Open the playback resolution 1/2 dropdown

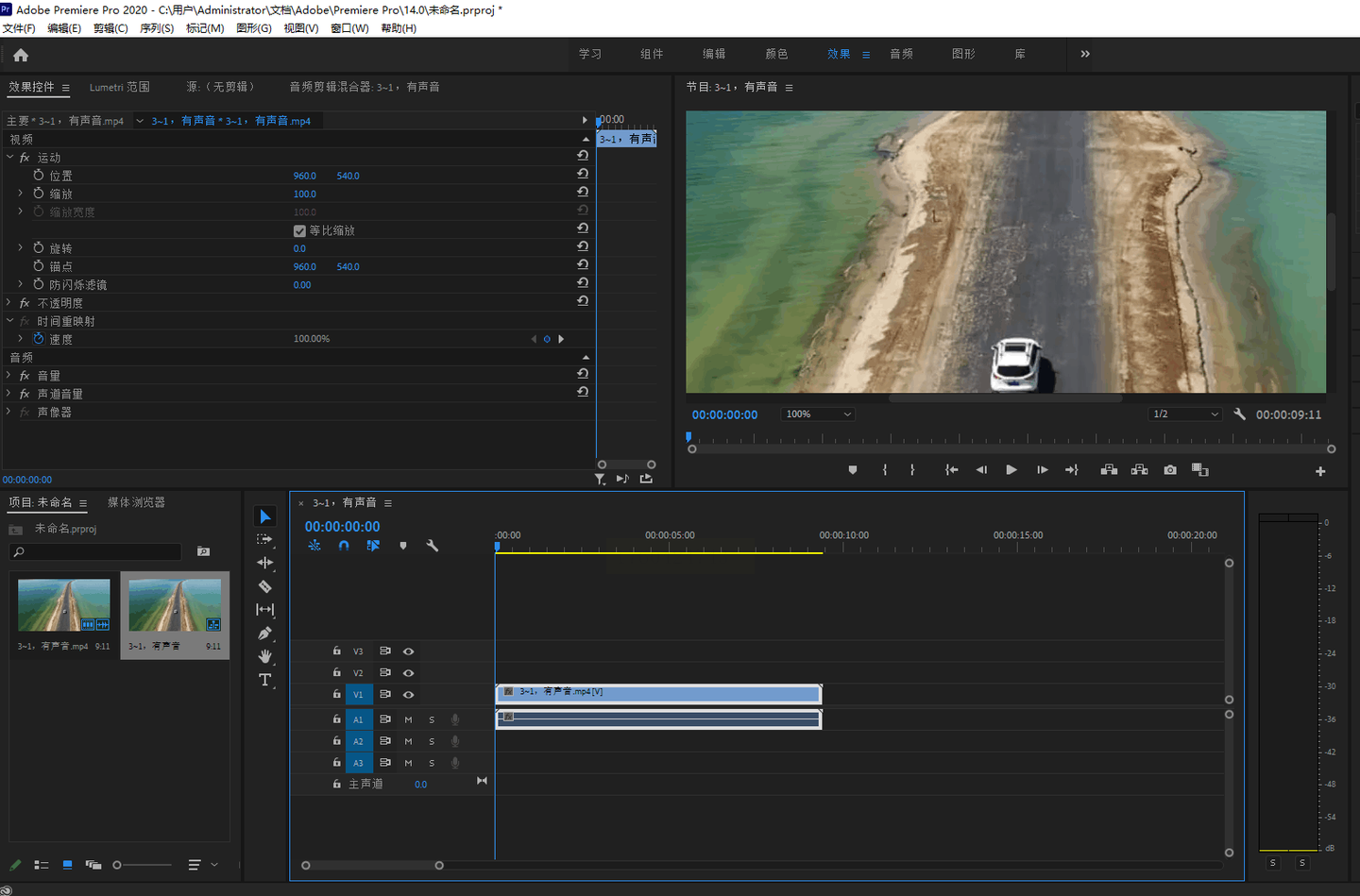[x=1185, y=414]
